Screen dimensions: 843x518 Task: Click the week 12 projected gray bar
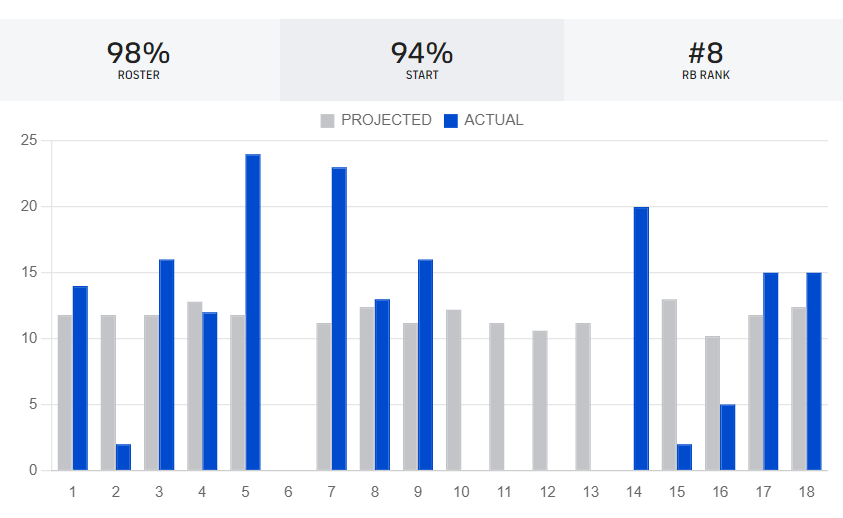(x=540, y=400)
